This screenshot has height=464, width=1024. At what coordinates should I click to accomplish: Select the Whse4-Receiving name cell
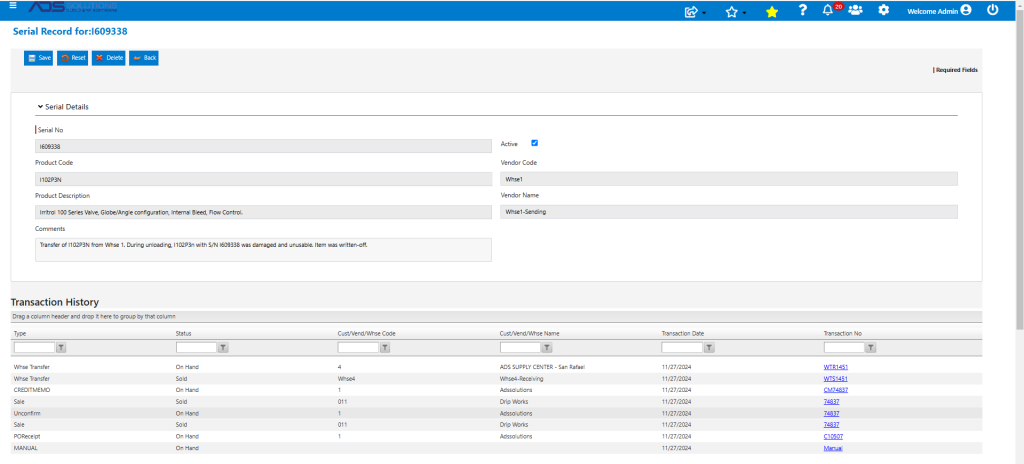click(521, 378)
